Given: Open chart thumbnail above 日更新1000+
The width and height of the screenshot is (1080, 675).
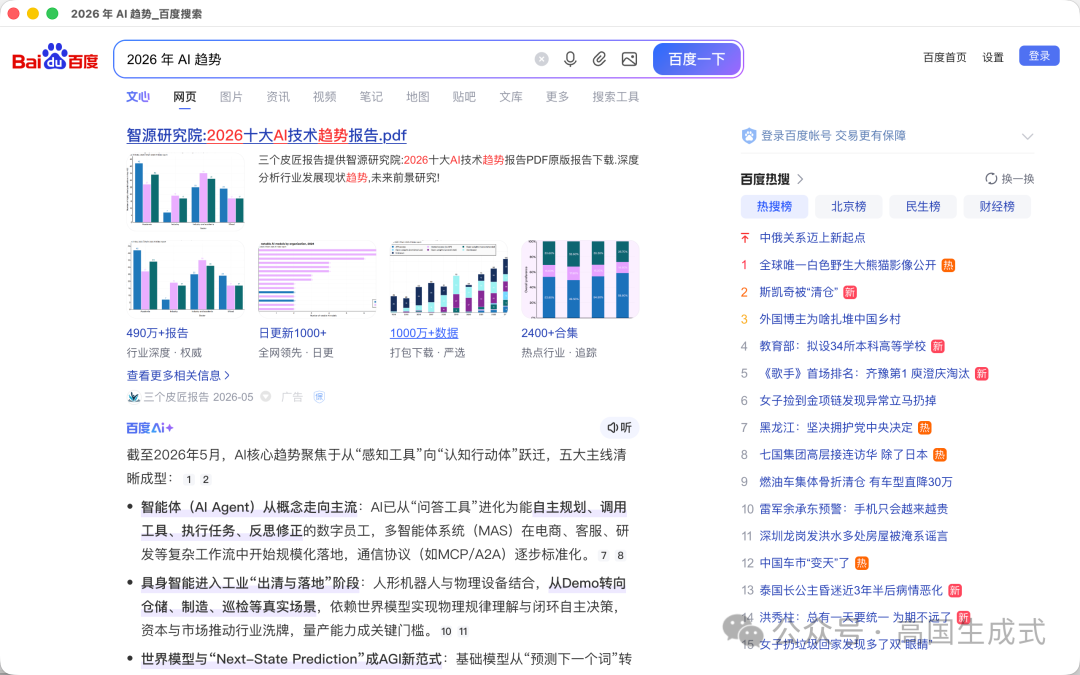Looking at the screenshot, I should pyautogui.click(x=317, y=278).
